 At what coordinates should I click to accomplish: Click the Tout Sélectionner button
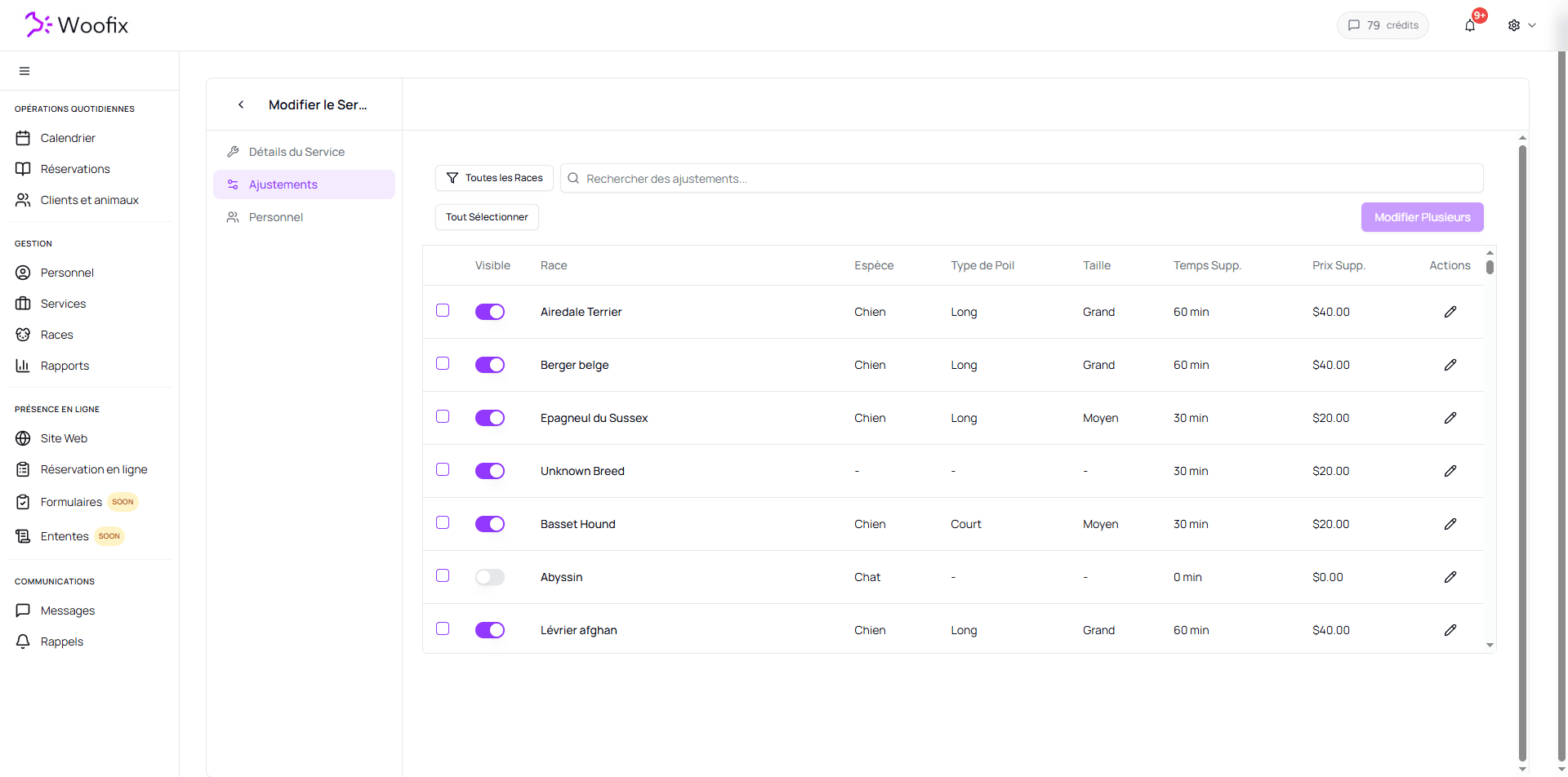[487, 217]
